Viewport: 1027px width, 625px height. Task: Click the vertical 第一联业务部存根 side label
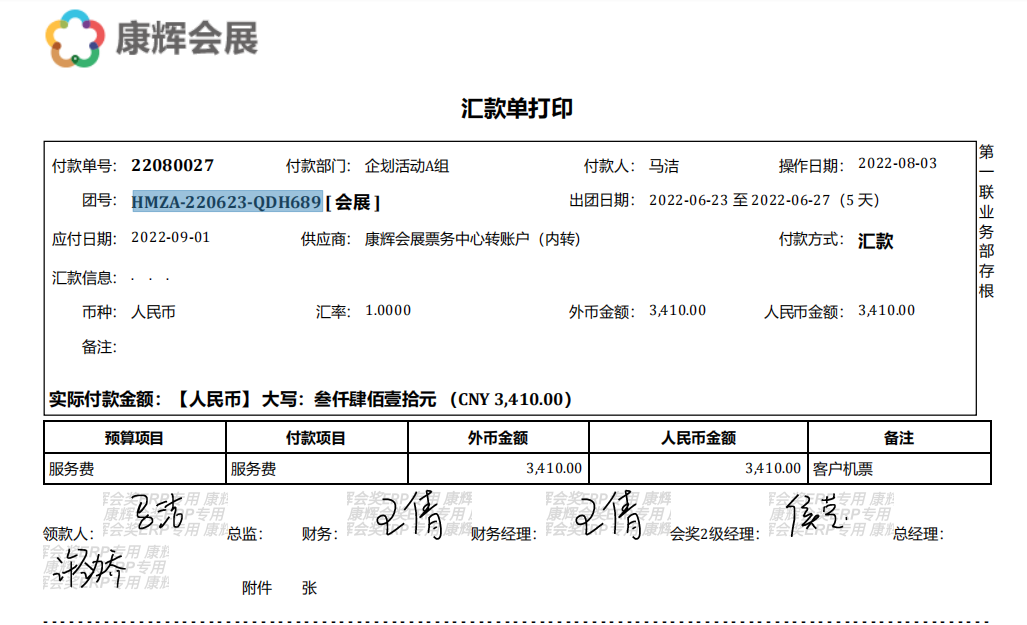click(x=986, y=220)
